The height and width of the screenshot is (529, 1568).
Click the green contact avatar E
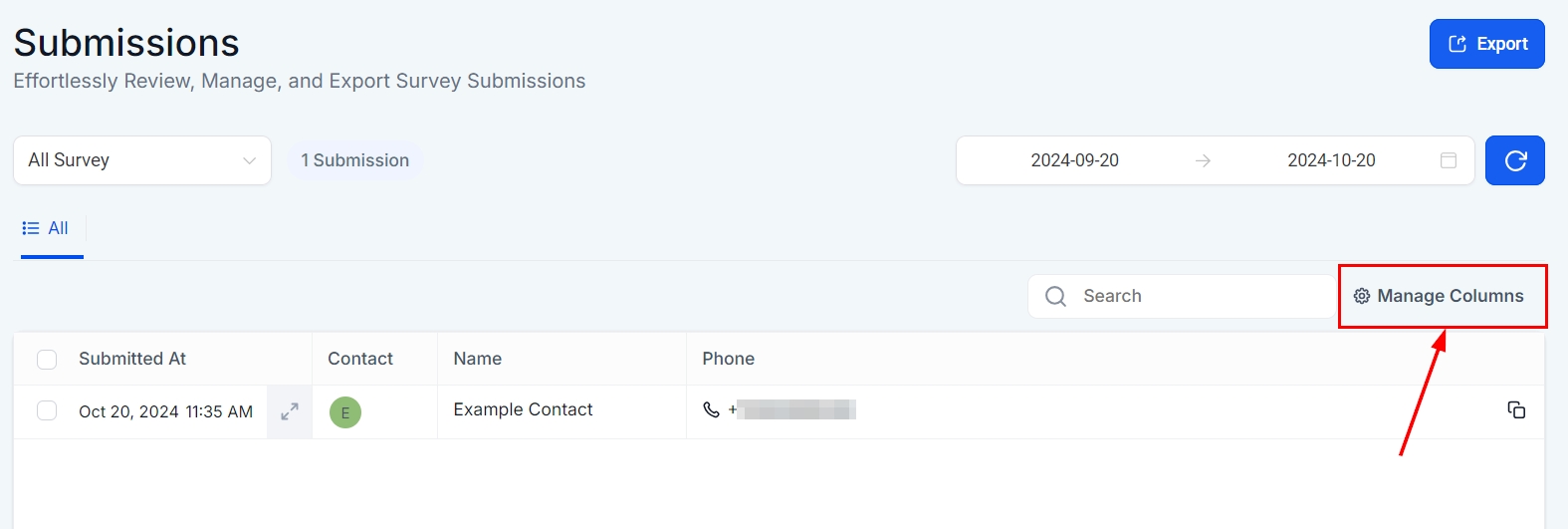pyautogui.click(x=345, y=412)
